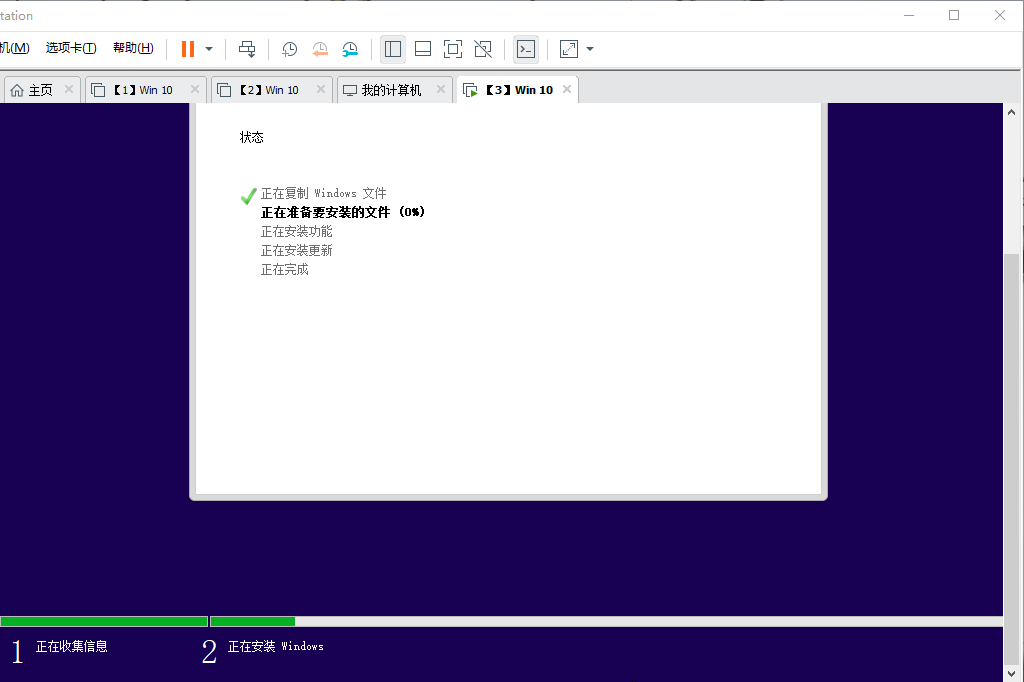The width and height of the screenshot is (1024, 682).
Task: Switch to the 主页 tab
Action: (42, 90)
